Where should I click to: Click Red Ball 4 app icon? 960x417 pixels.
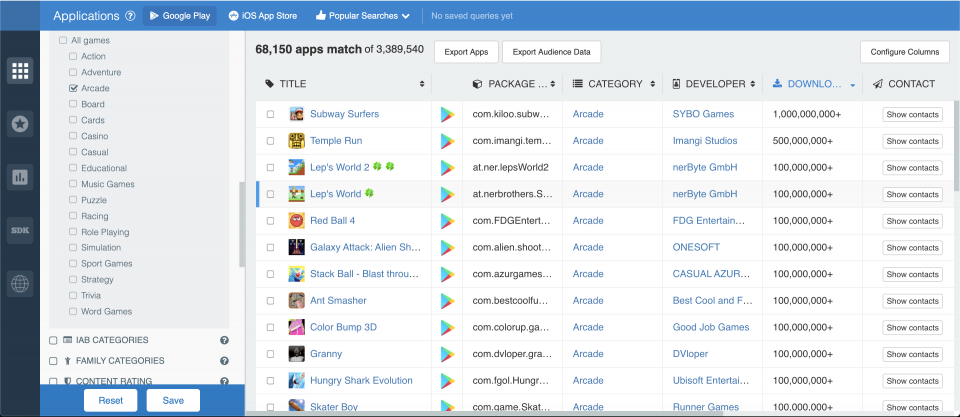point(296,220)
